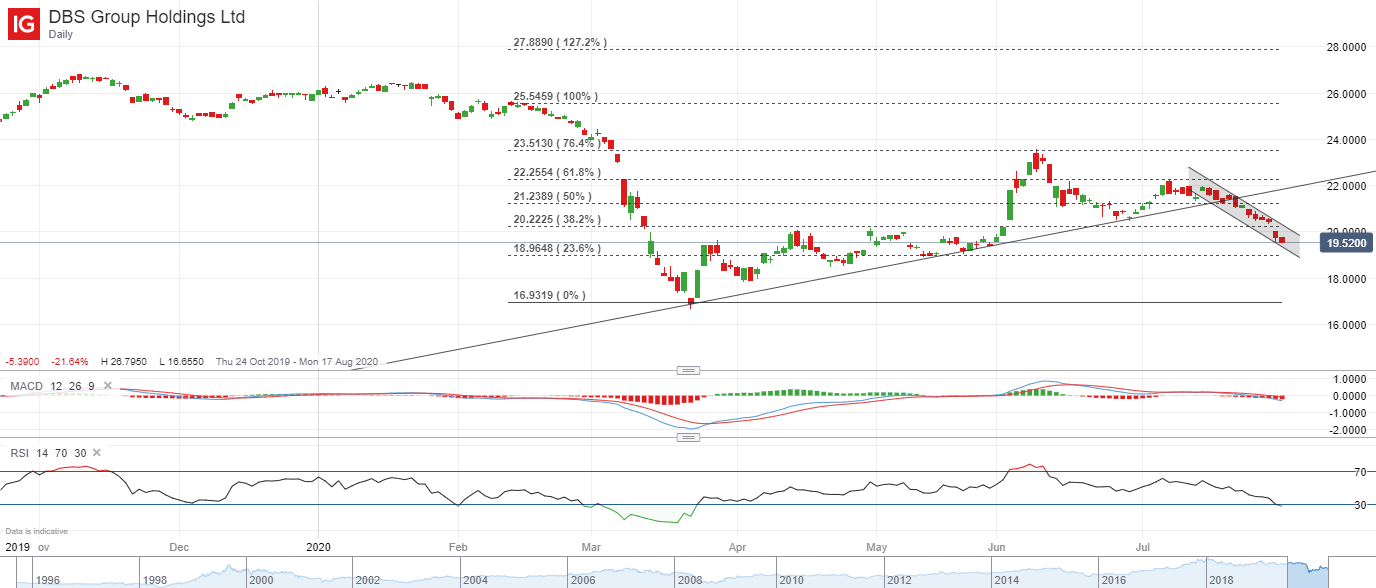Grab the resize handle above the MACD panel
The height and width of the screenshot is (588, 1376).
(688, 370)
